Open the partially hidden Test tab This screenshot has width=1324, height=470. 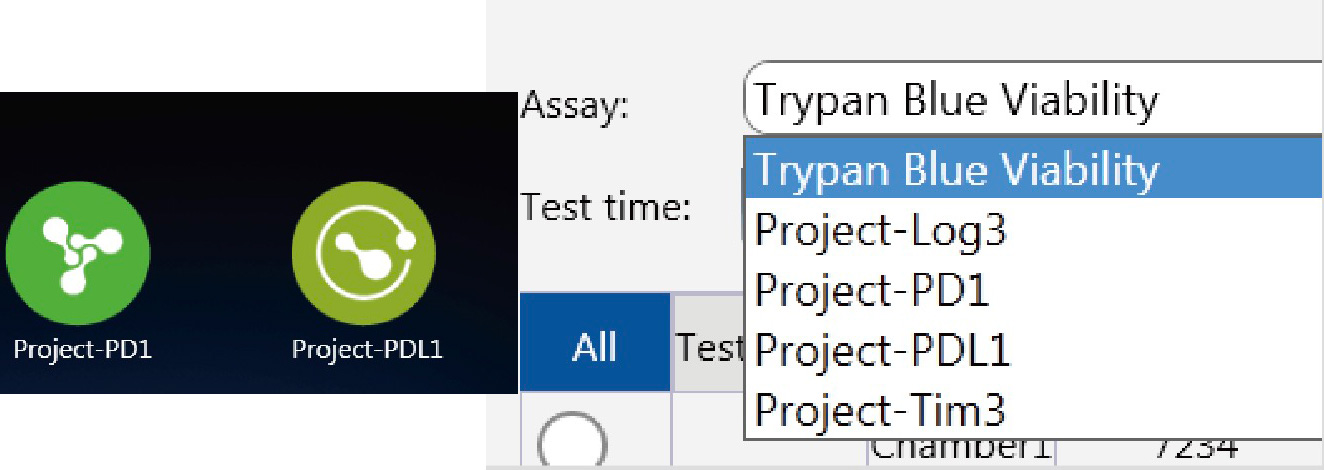[709, 346]
